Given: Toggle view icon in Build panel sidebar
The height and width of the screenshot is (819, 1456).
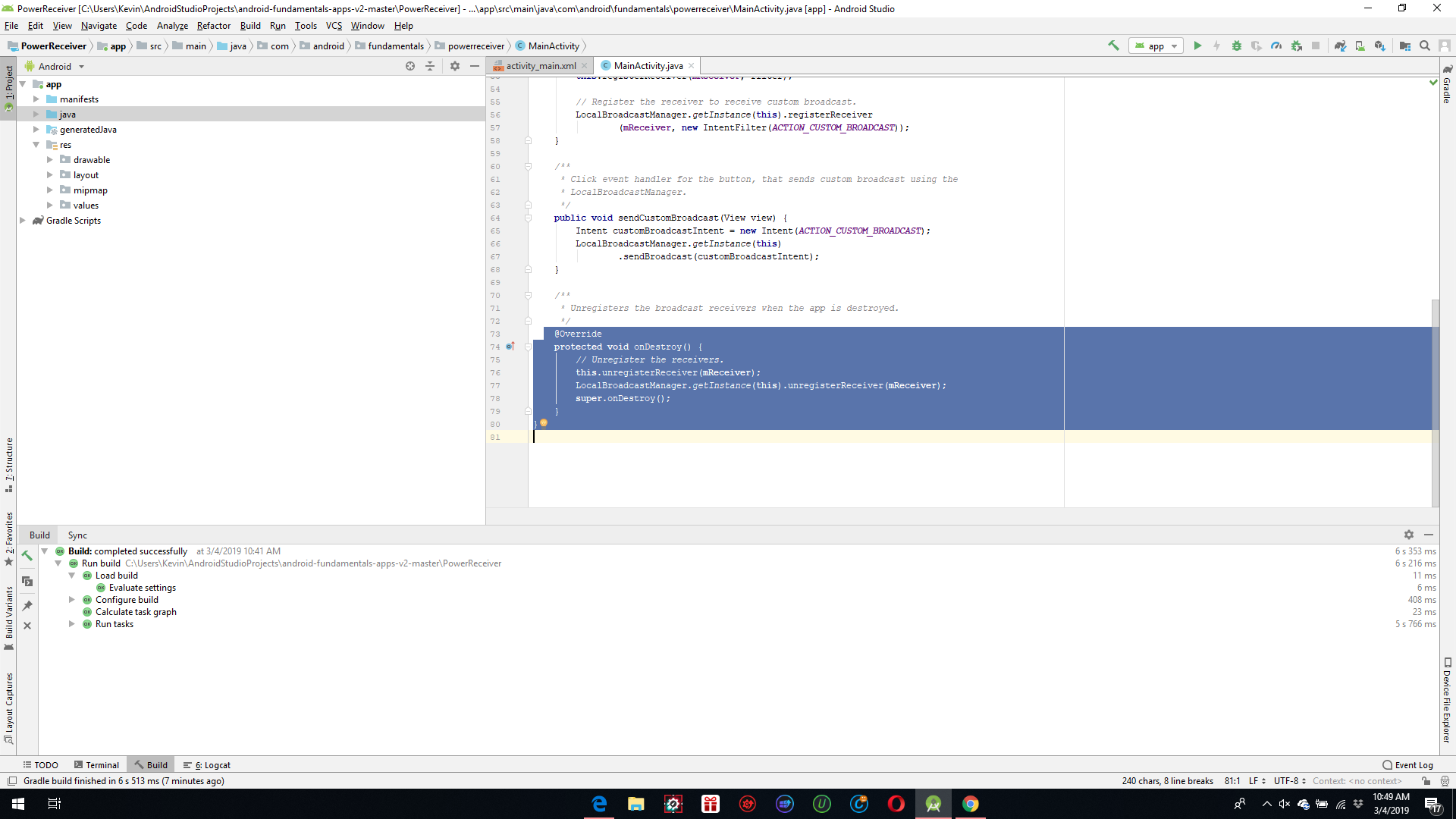Looking at the screenshot, I should tap(27, 581).
